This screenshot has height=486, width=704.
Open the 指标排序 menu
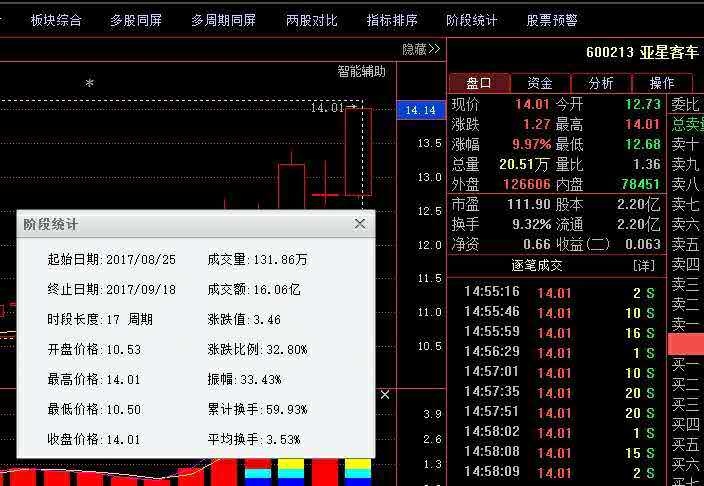coord(391,20)
